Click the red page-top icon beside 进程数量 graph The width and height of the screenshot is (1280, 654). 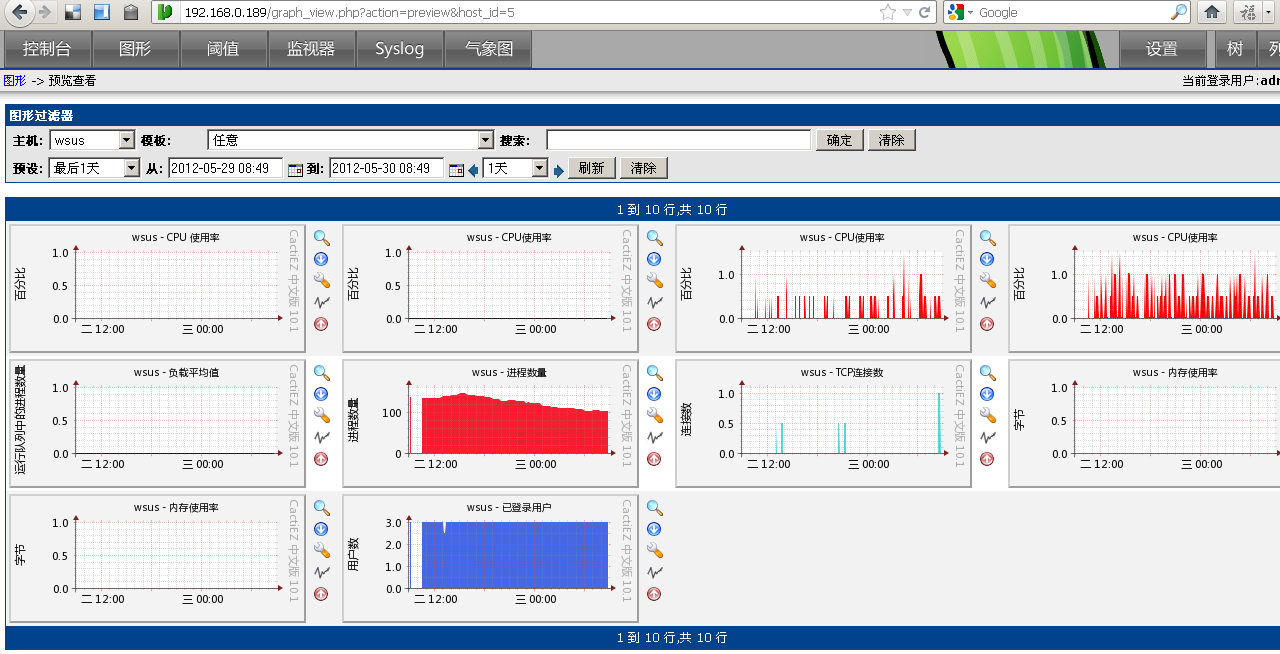coord(654,459)
